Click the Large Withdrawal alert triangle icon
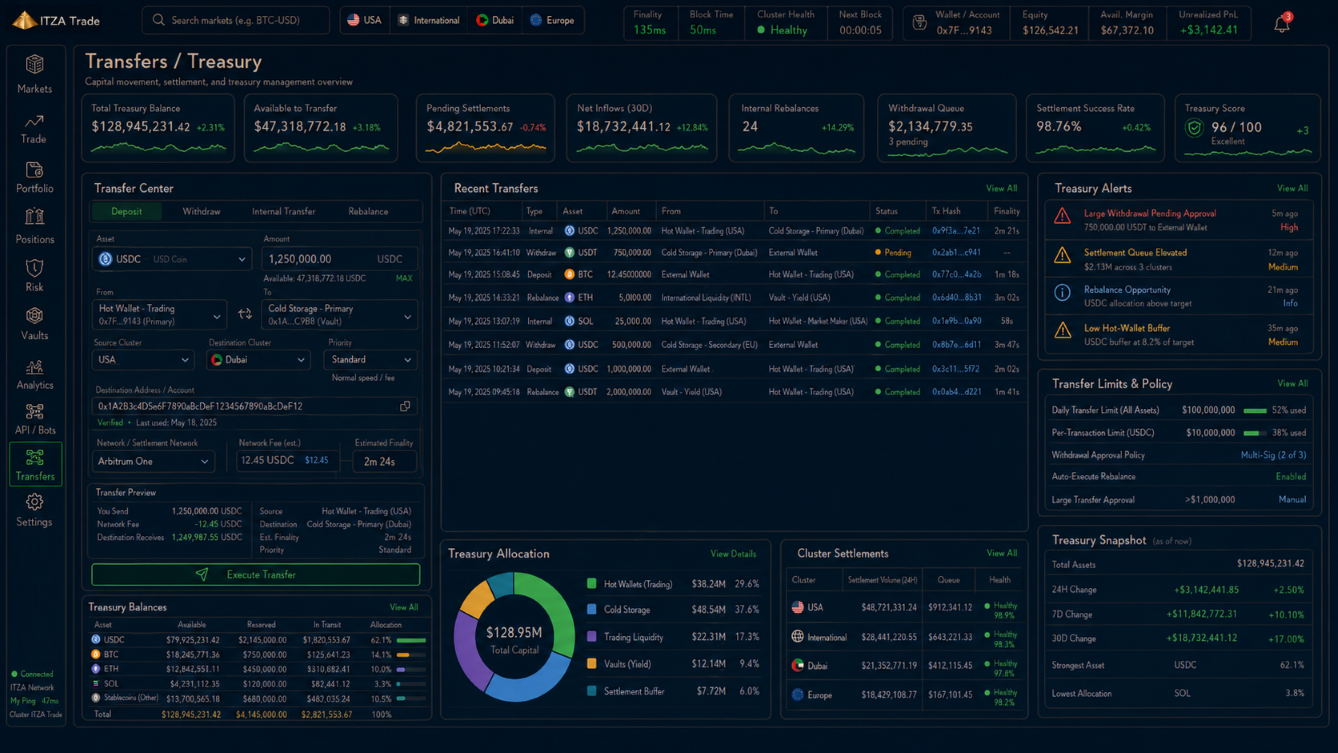The height and width of the screenshot is (753, 1338). pyautogui.click(x=1062, y=217)
